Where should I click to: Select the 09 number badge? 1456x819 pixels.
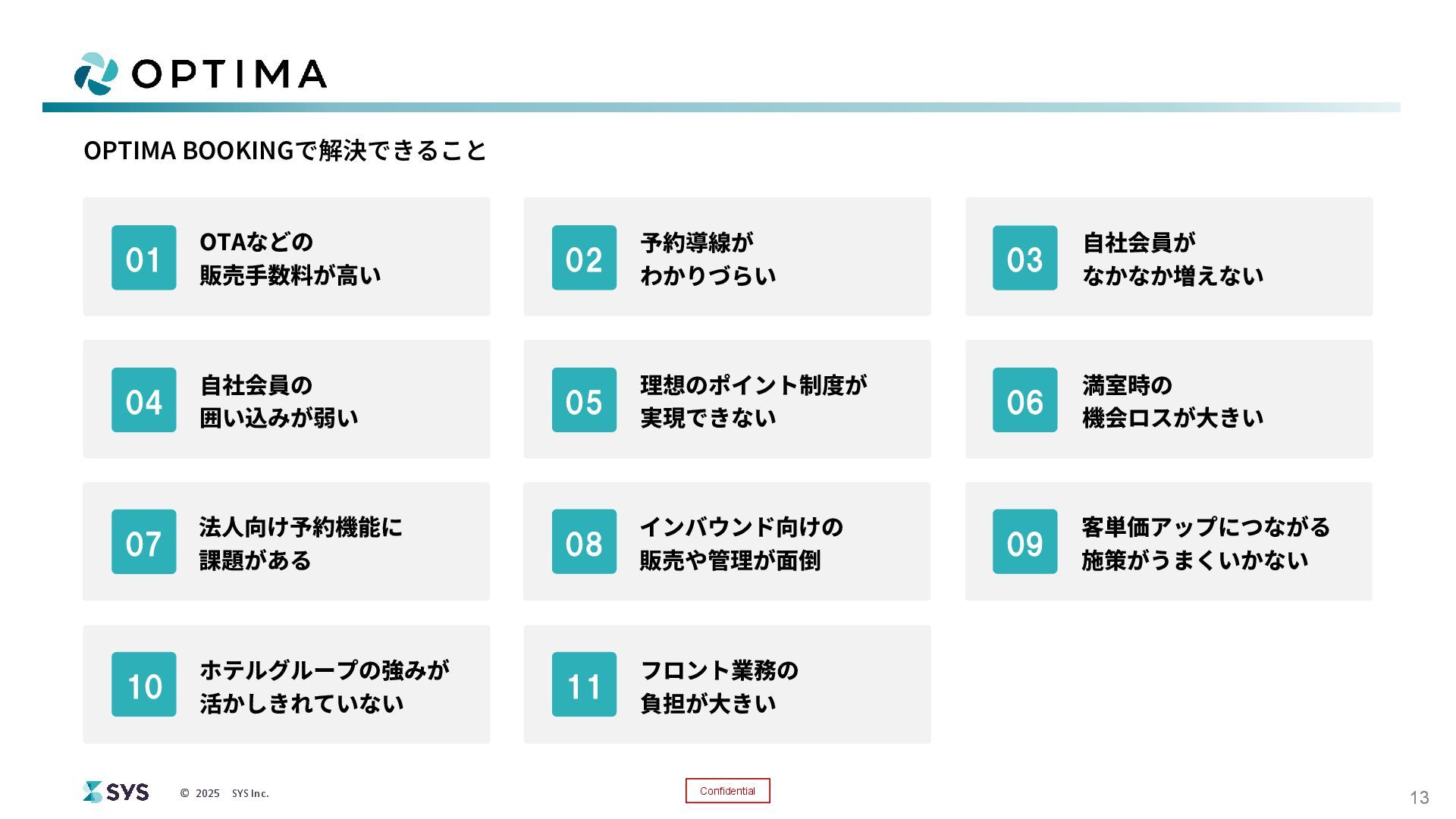[1025, 541]
